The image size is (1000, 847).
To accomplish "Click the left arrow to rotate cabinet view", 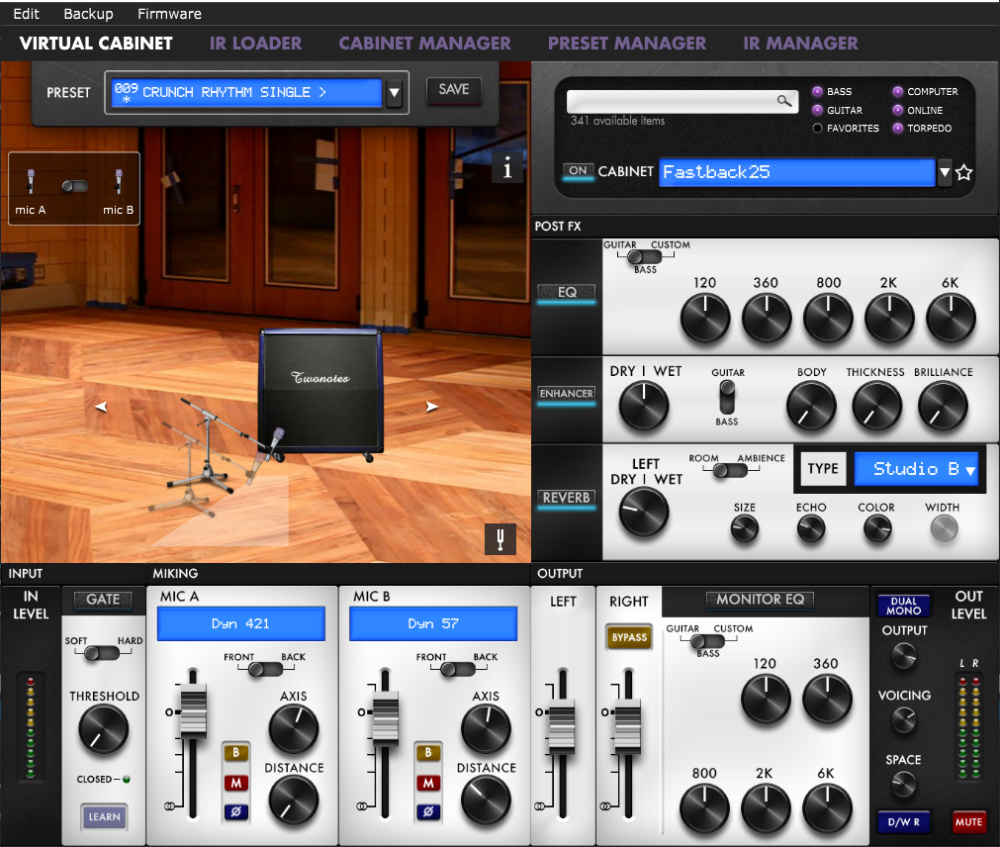I will pos(101,407).
